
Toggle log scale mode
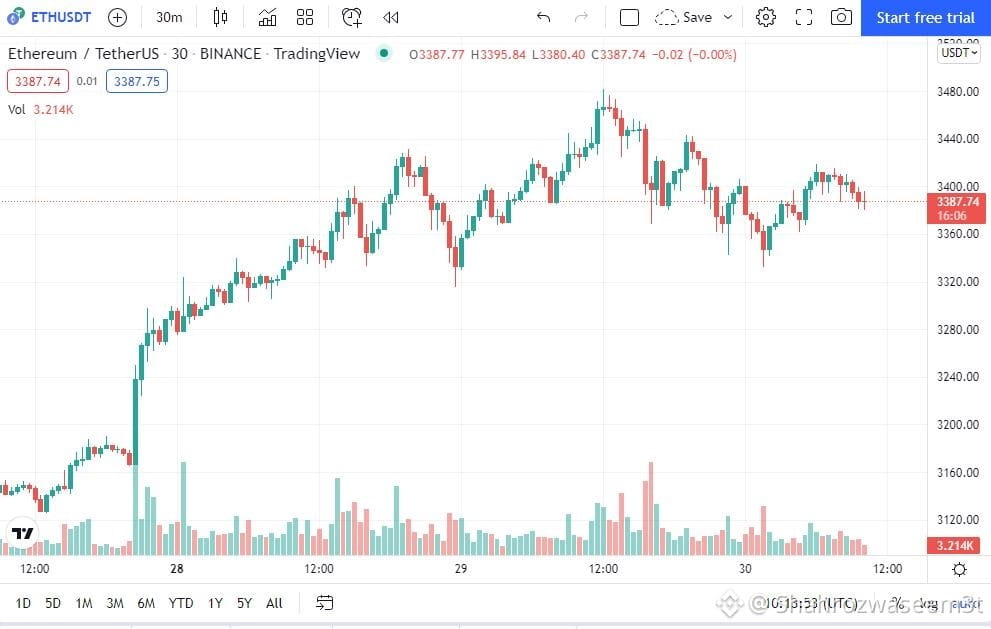(x=928, y=604)
